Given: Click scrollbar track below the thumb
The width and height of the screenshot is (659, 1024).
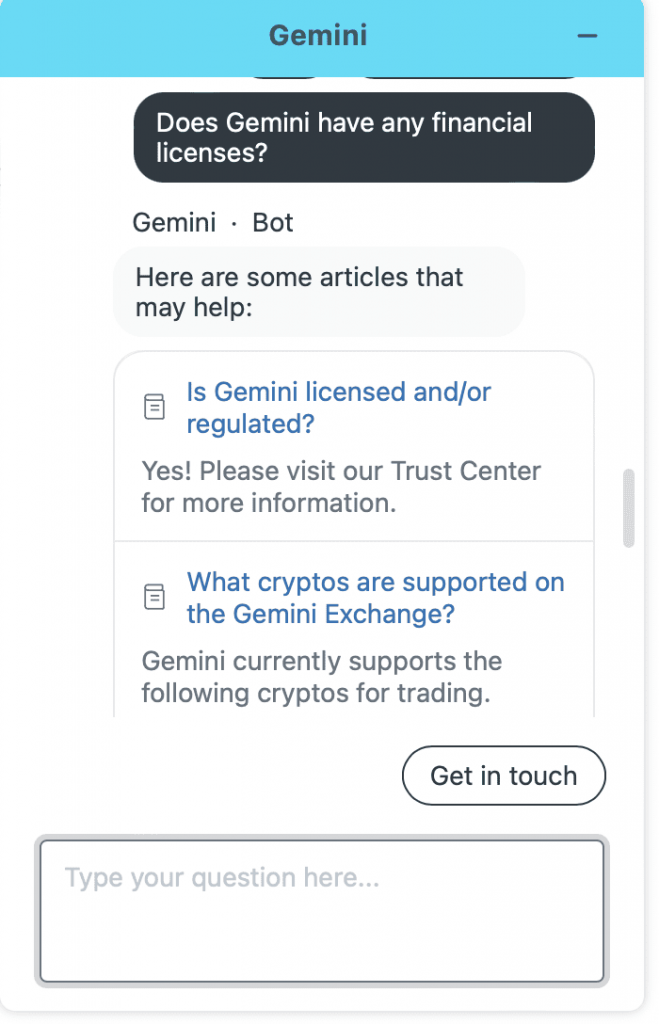Looking at the screenshot, I should 628,633.
